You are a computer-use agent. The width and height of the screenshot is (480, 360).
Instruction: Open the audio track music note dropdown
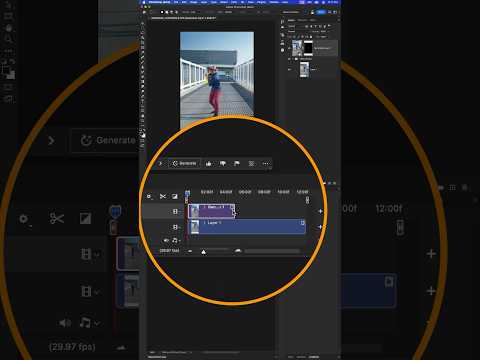(176, 240)
